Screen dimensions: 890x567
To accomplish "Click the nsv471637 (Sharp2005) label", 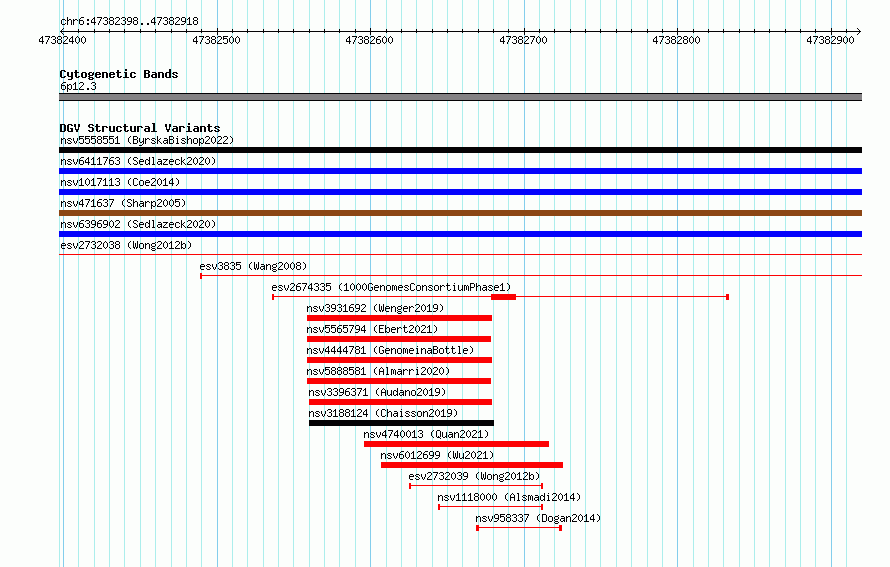I will 123,203.
